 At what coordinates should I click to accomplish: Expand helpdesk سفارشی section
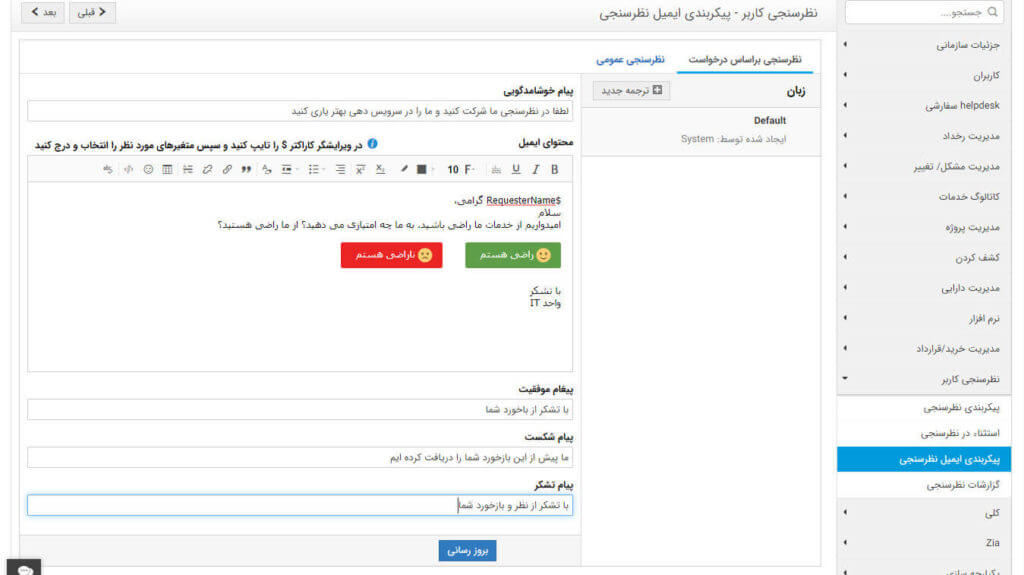(x=923, y=105)
